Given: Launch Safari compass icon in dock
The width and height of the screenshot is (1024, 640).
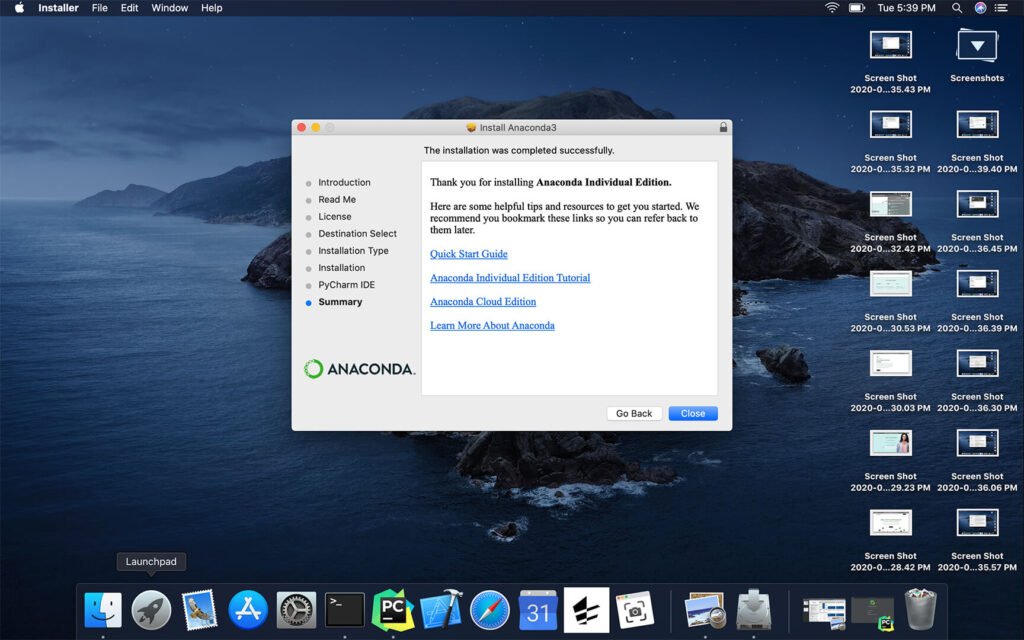Looking at the screenshot, I should pos(489,610).
